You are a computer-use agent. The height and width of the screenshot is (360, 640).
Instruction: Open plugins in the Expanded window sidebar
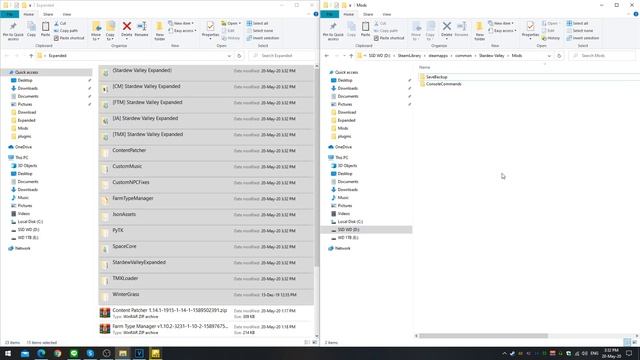(24, 136)
